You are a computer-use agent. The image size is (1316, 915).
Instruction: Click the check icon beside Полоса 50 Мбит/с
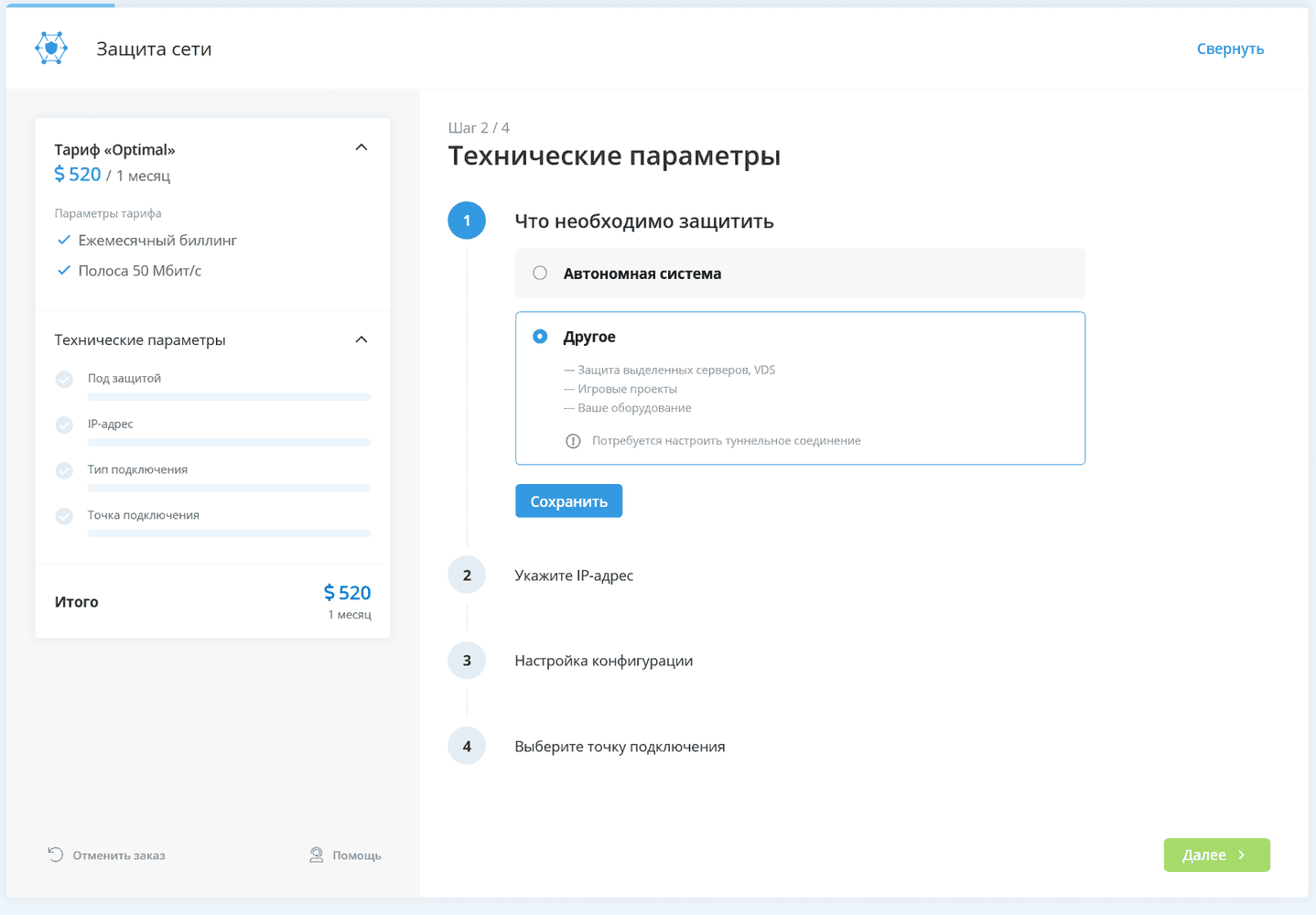click(64, 271)
